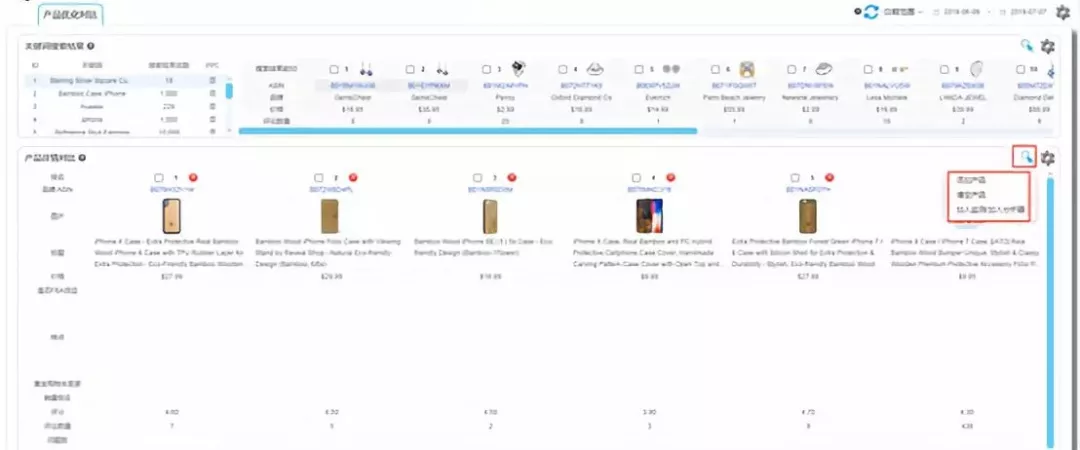Open the product comparison panel gear icon
The width and height of the screenshot is (1080, 450).
click(x=1048, y=158)
